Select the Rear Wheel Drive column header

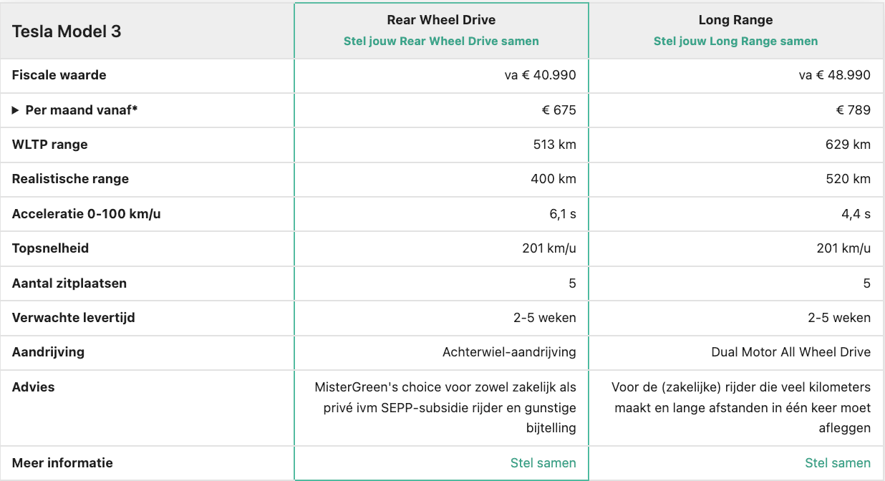coord(441,20)
